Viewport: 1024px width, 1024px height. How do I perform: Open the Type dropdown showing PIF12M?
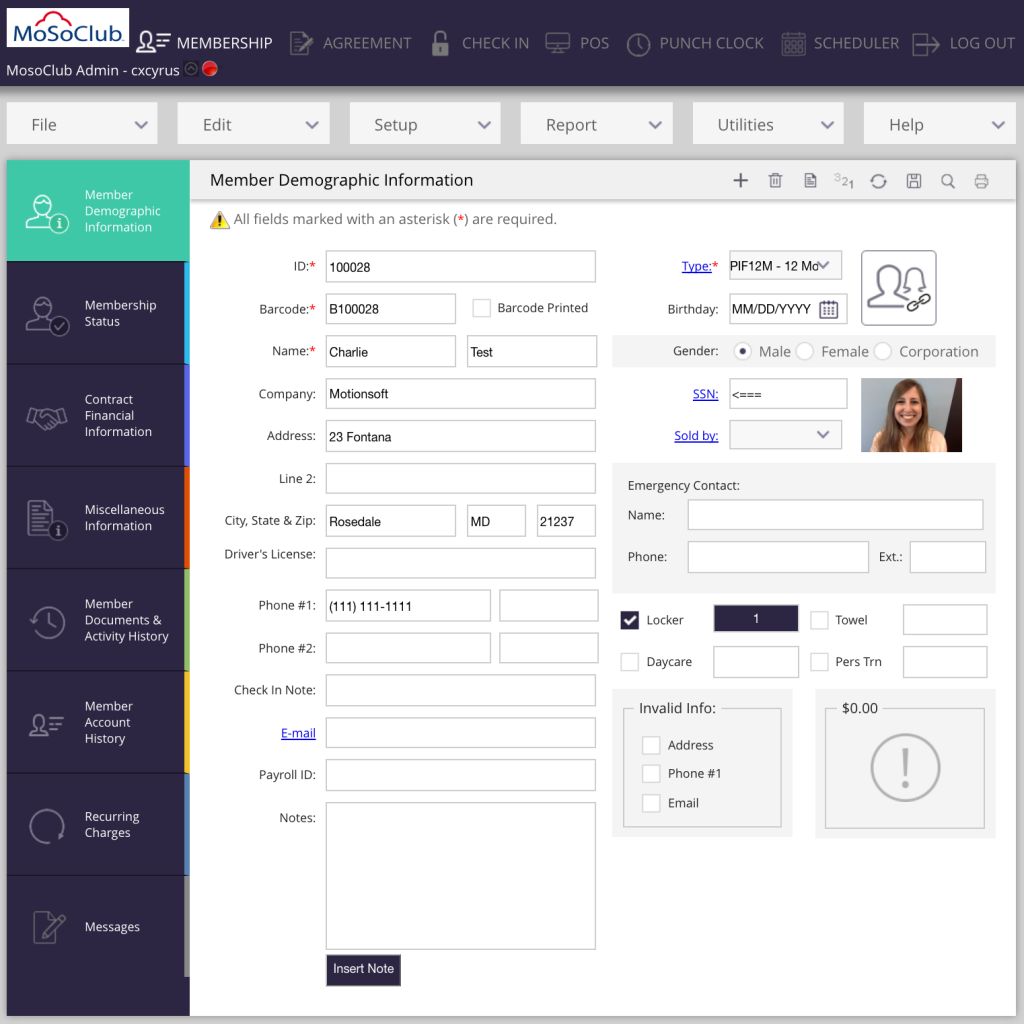click(x=787, y=265)
